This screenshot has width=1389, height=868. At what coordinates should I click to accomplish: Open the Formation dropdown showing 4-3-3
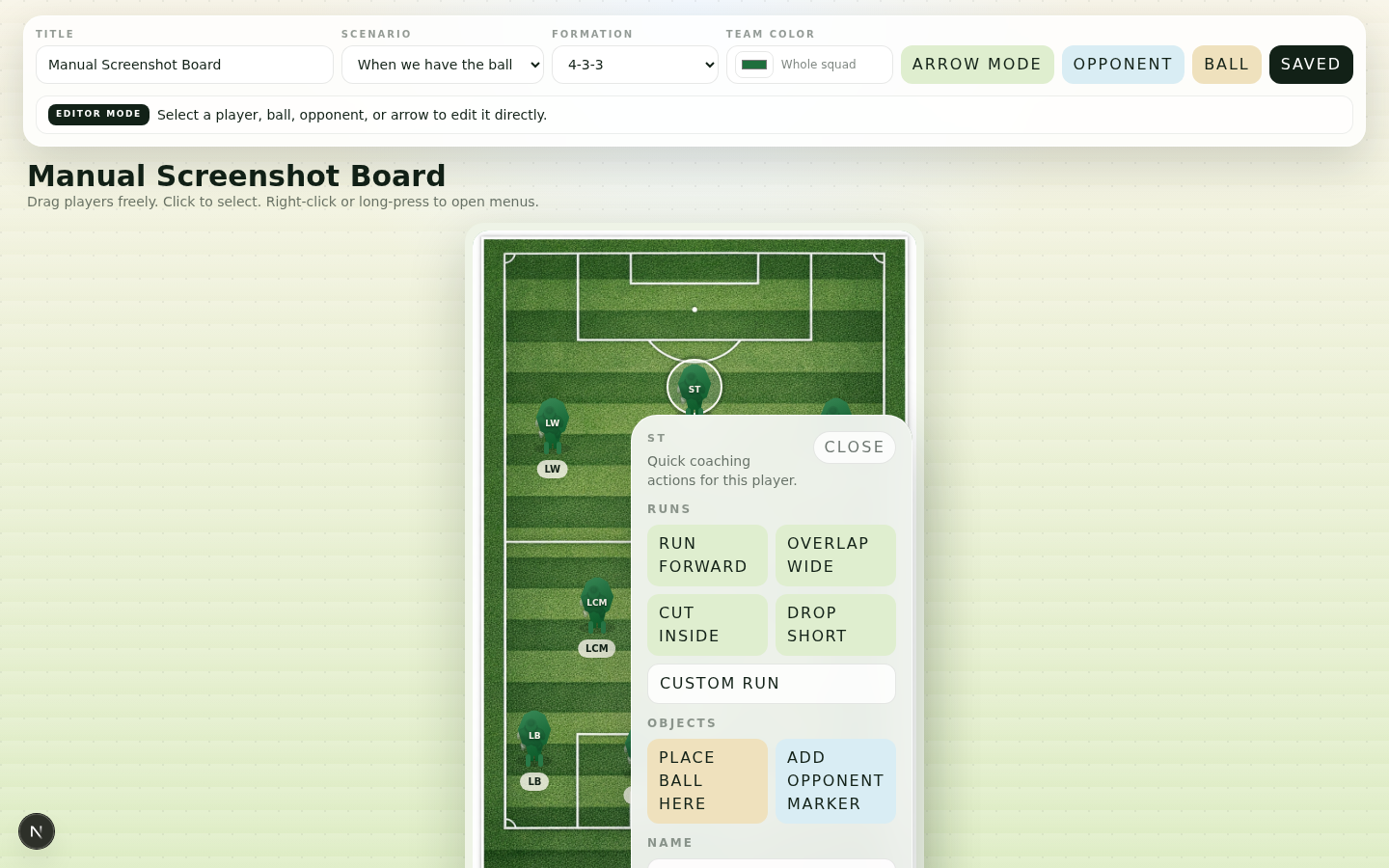coord(635,65)
